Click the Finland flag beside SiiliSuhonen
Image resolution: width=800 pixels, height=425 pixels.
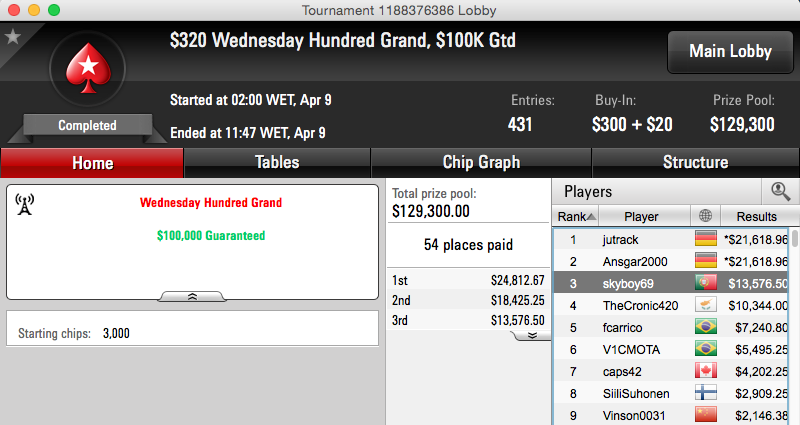pyautogui.click(x=706, y=393)
